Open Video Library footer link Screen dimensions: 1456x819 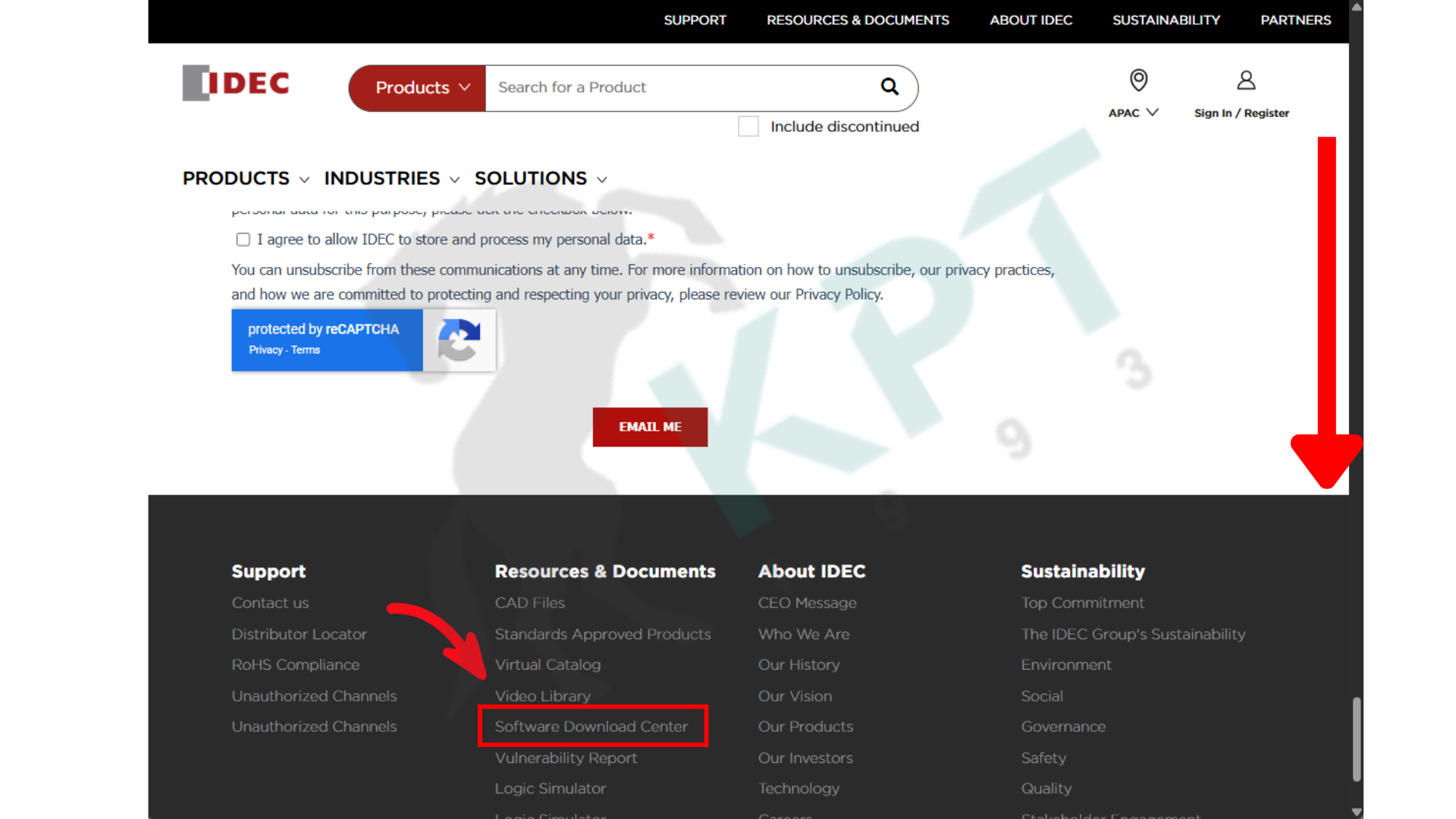click(x=542, y=696)
